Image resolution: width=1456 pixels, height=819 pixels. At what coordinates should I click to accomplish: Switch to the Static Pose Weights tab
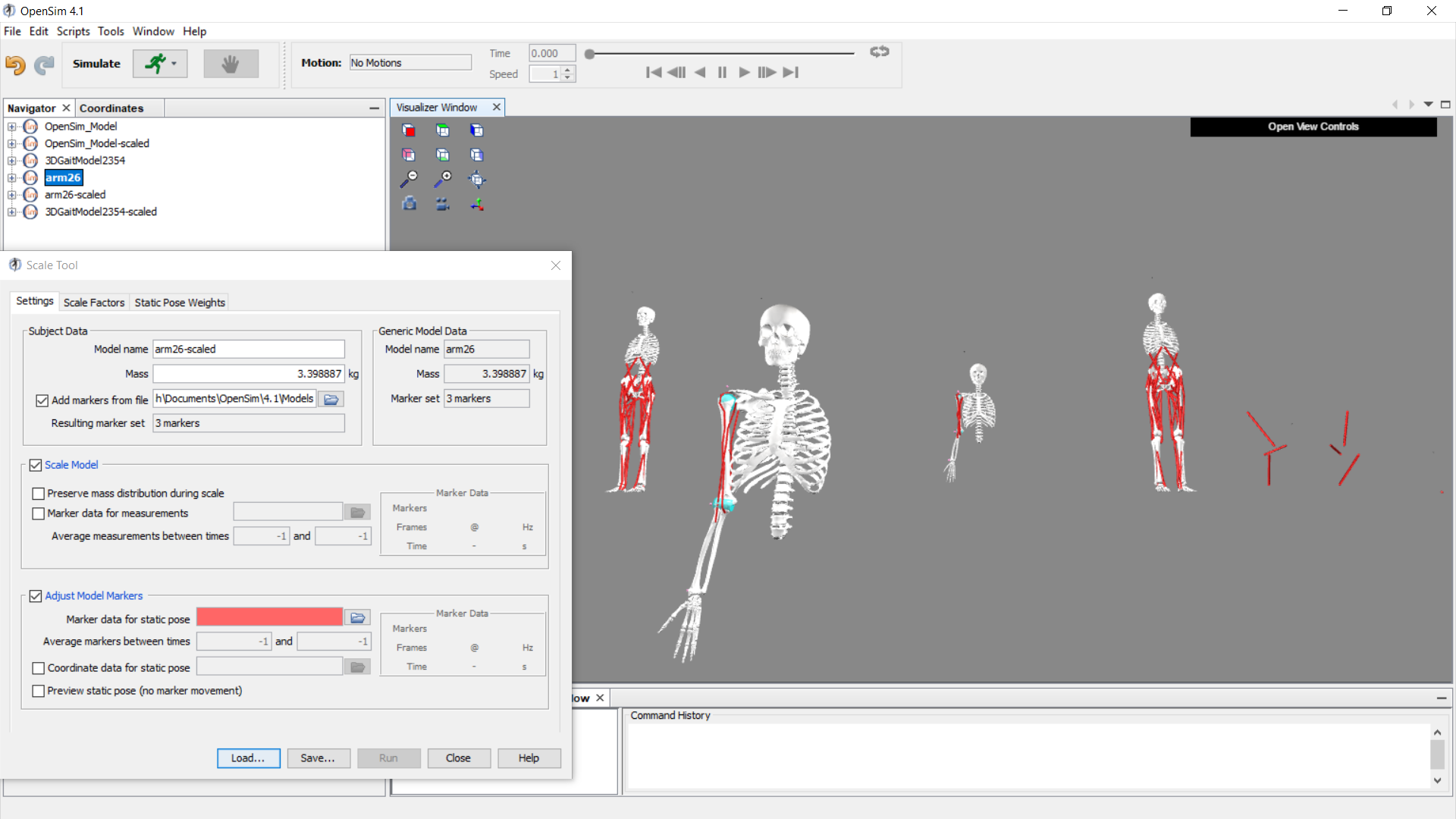coord(180,303)
